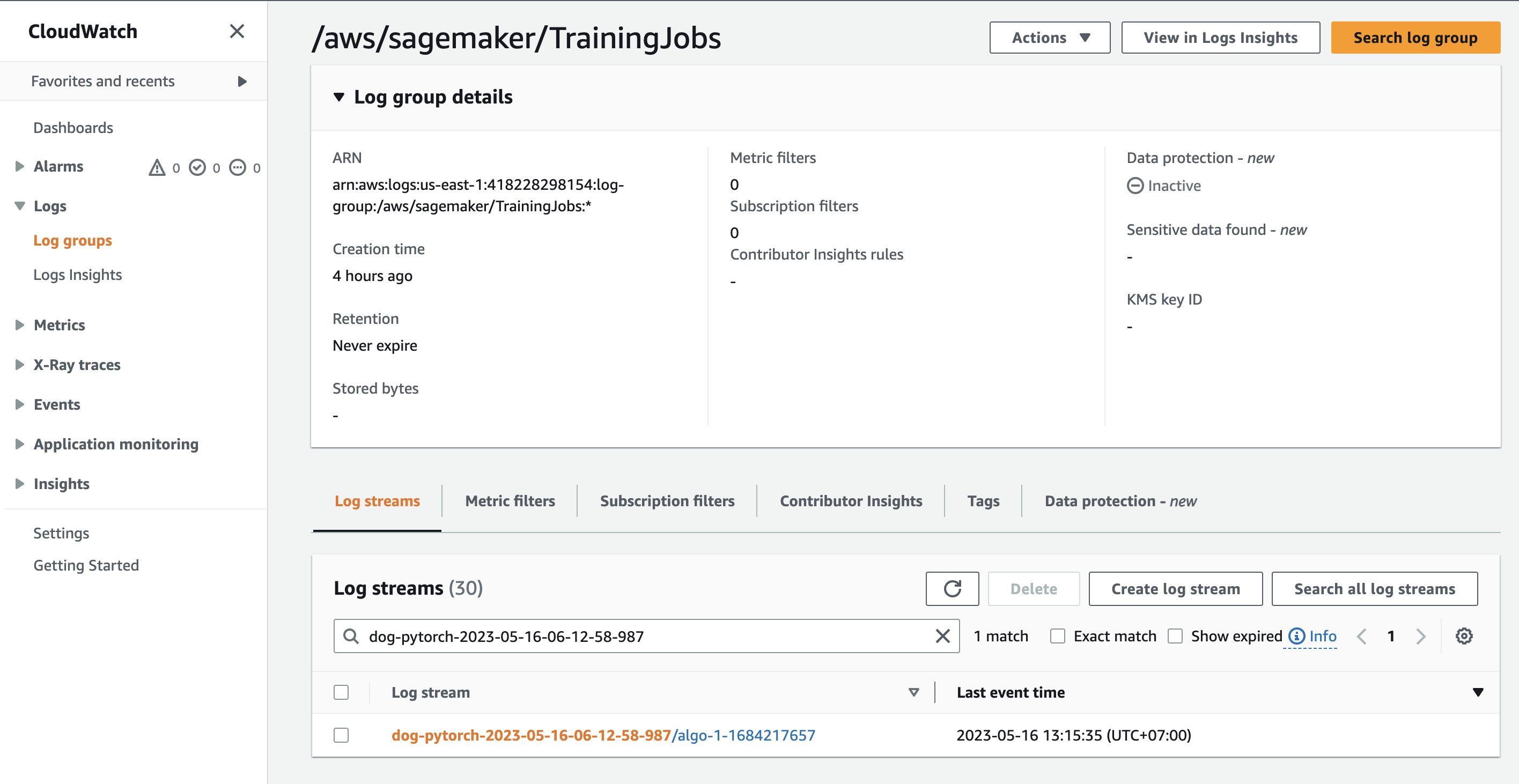
Task: Close the CloudWatch navigation panel
Action: pos(237,31)
